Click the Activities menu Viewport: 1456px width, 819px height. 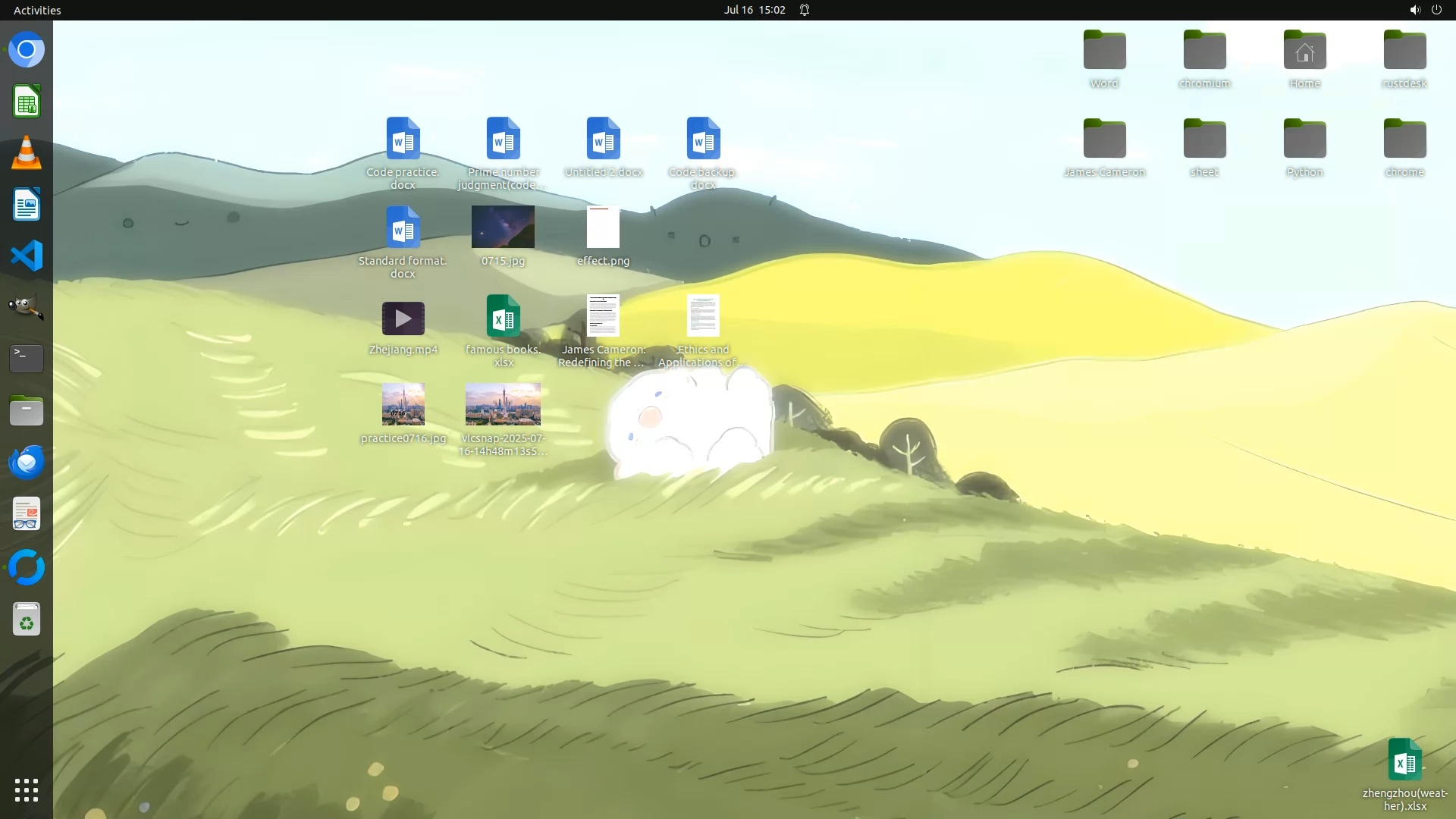point(37,10)
